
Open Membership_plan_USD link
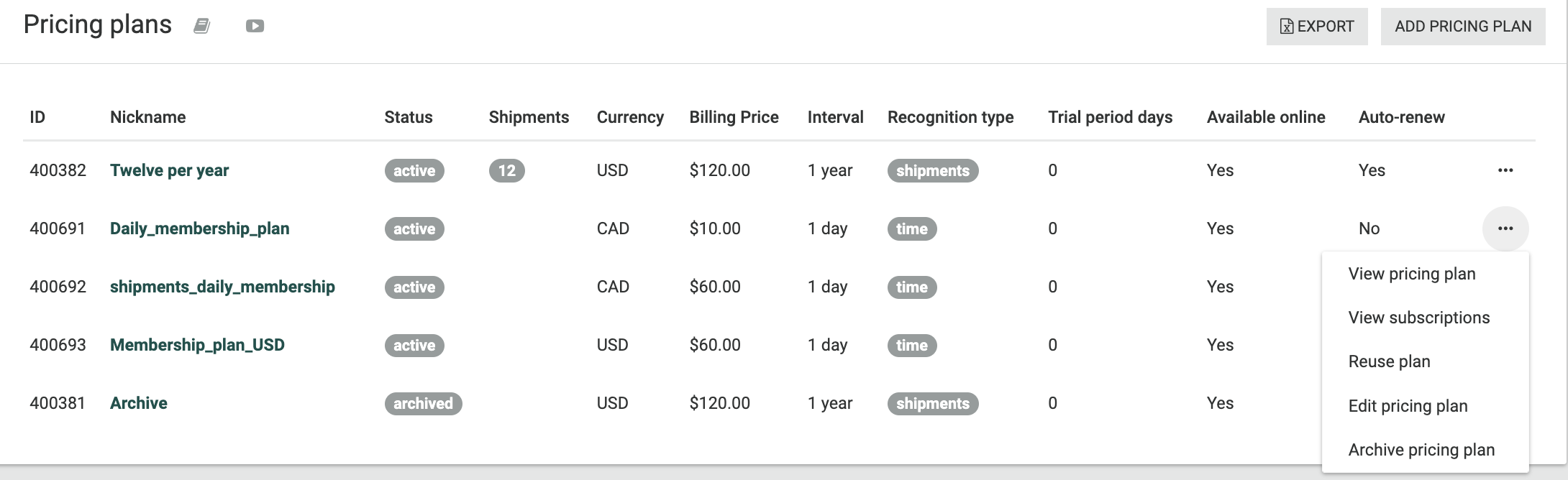tap(197, 345)
